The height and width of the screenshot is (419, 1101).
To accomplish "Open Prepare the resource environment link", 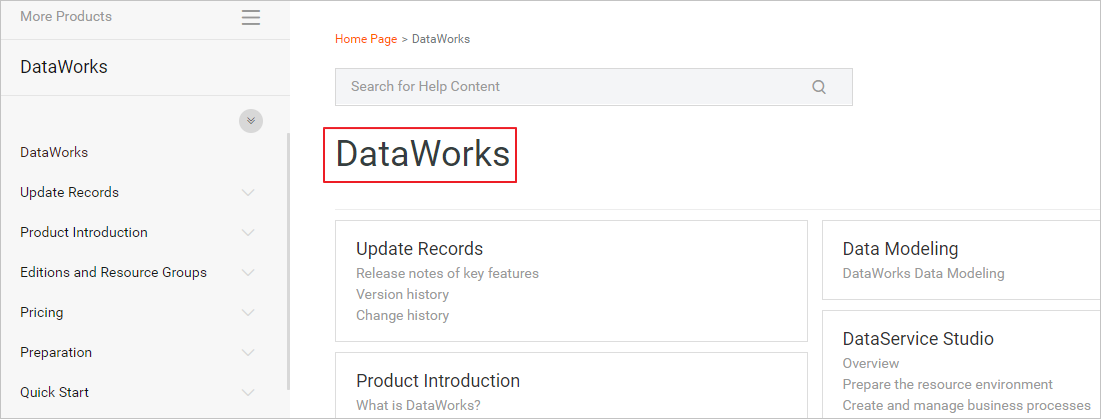I will (x=948, y=385).
